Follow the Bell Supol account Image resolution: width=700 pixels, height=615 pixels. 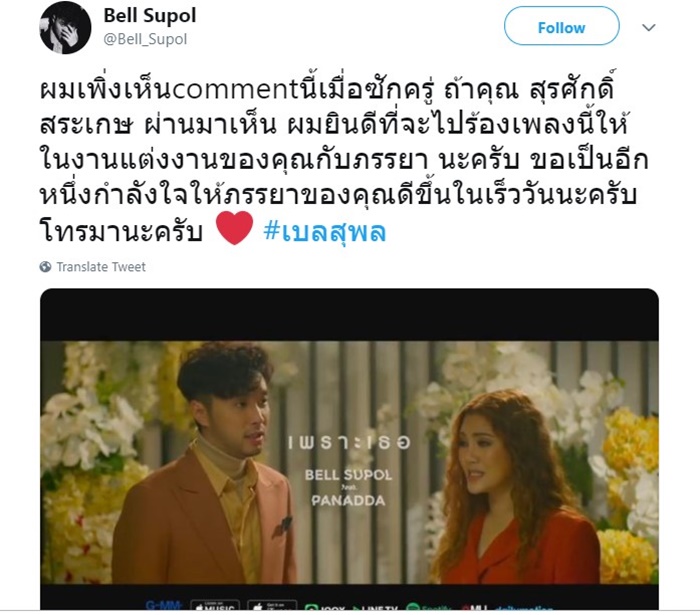[561, 28]
